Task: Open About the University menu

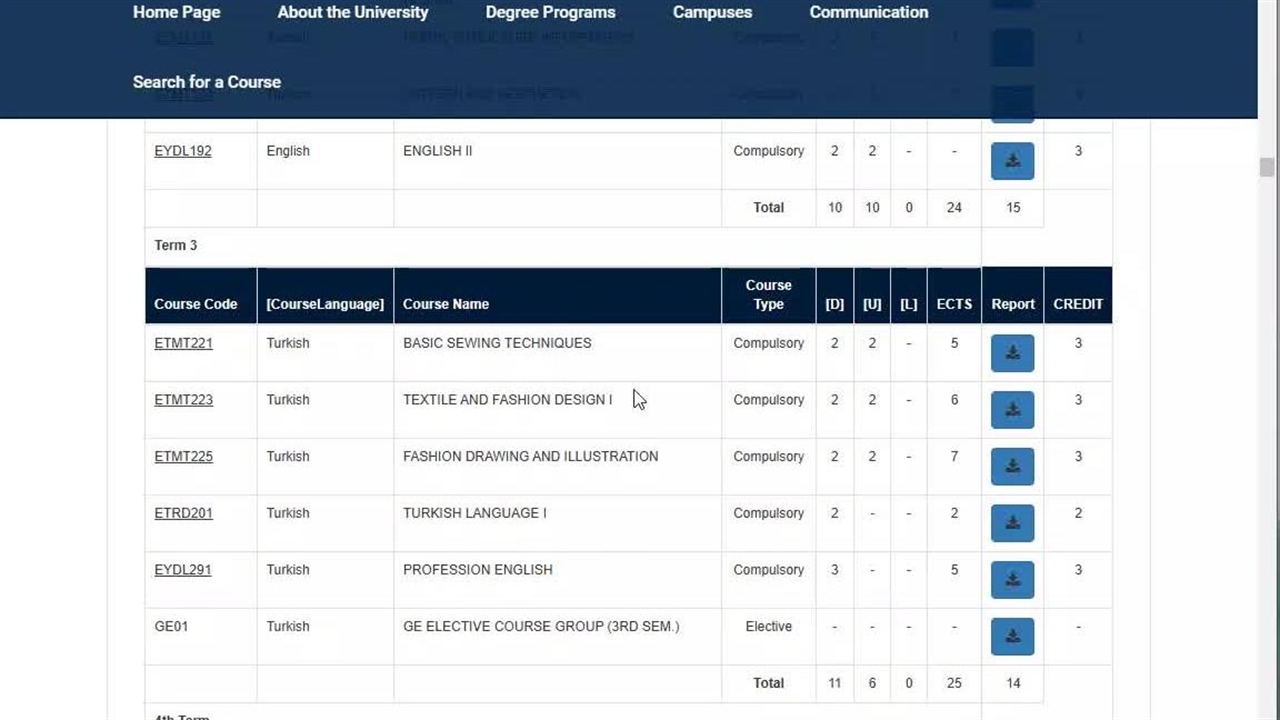Action: tap(352, 12)
